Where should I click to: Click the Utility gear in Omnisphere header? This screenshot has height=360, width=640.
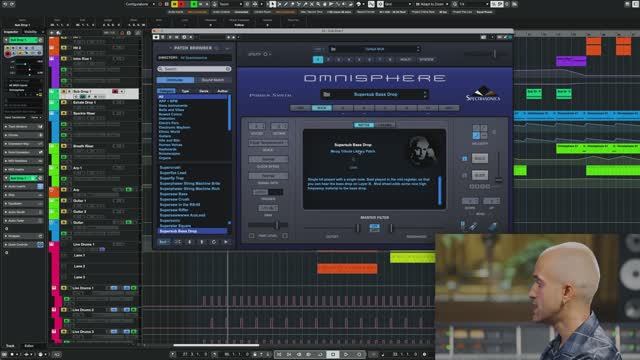click(x=266, y=54)
